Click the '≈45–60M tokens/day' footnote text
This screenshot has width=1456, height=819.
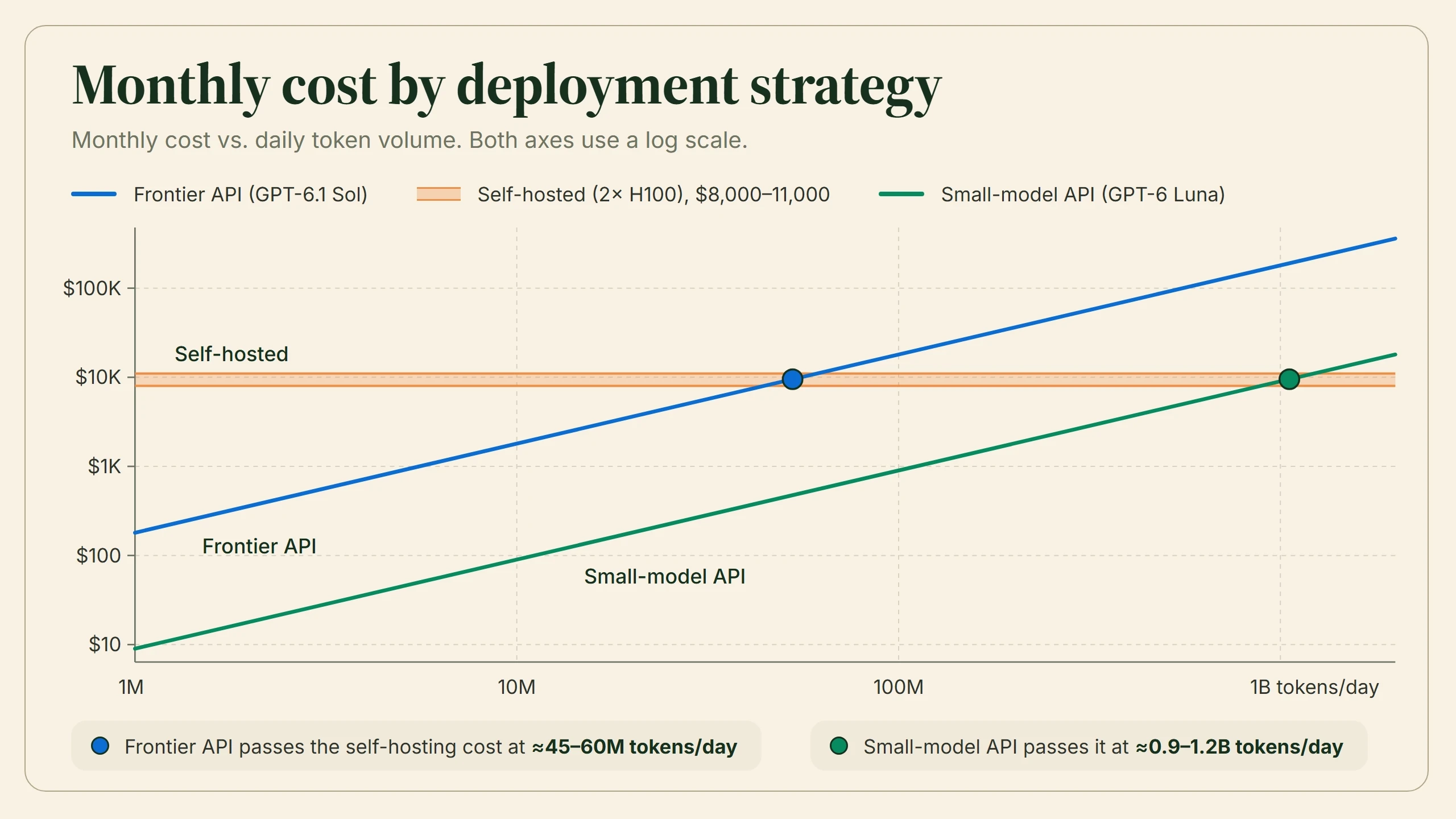pos(635,747)
